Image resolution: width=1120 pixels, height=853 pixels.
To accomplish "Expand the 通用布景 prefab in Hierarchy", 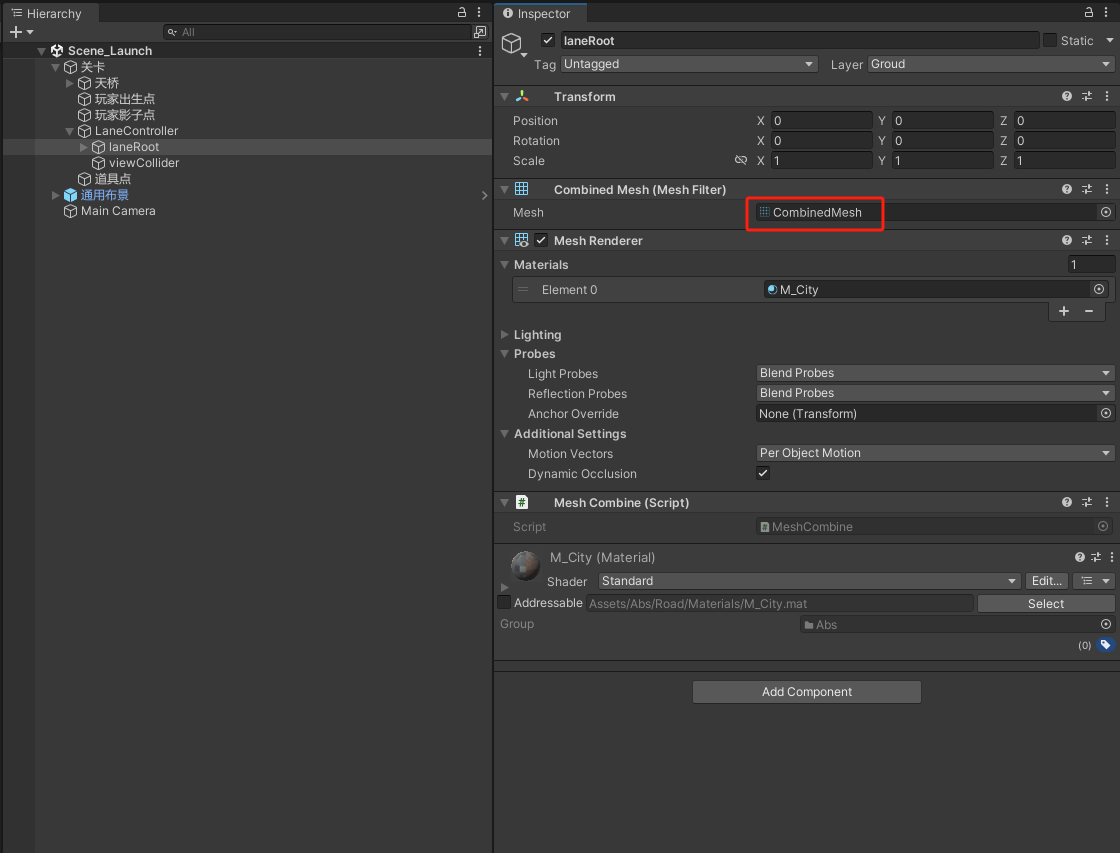I will pos(55,195).
